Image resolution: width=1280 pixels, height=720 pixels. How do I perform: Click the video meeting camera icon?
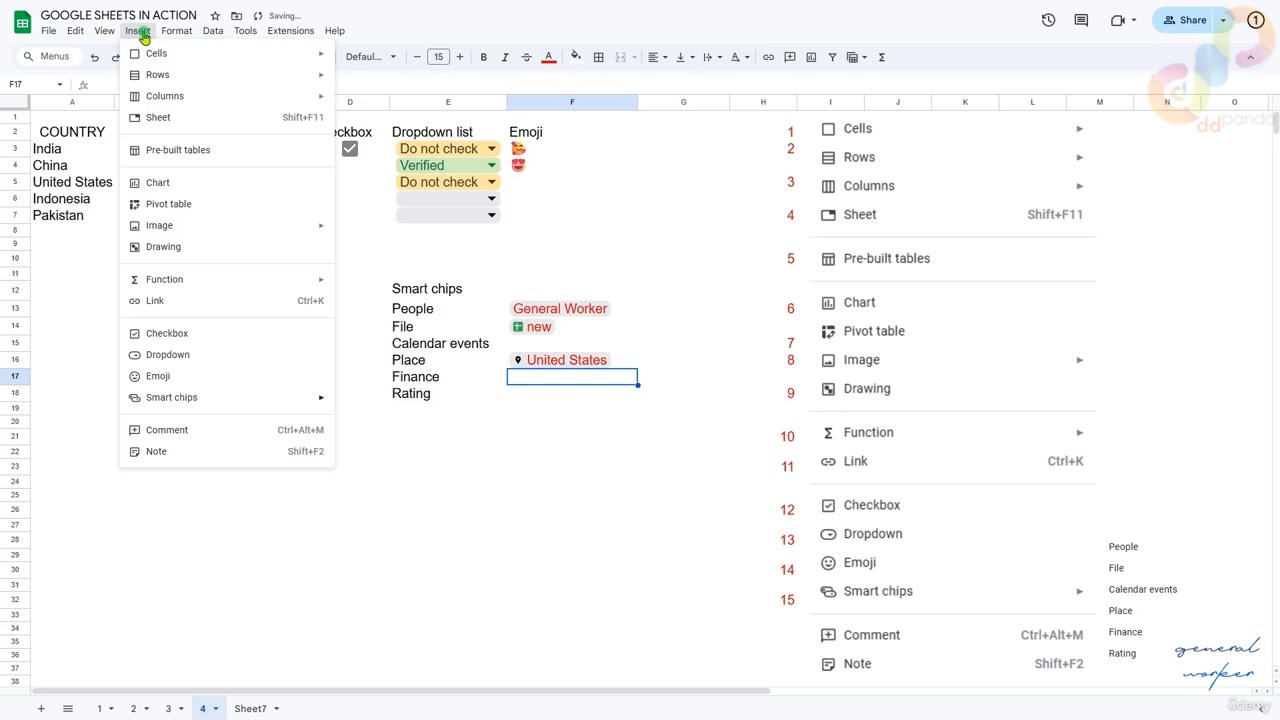click(1118, 20)
